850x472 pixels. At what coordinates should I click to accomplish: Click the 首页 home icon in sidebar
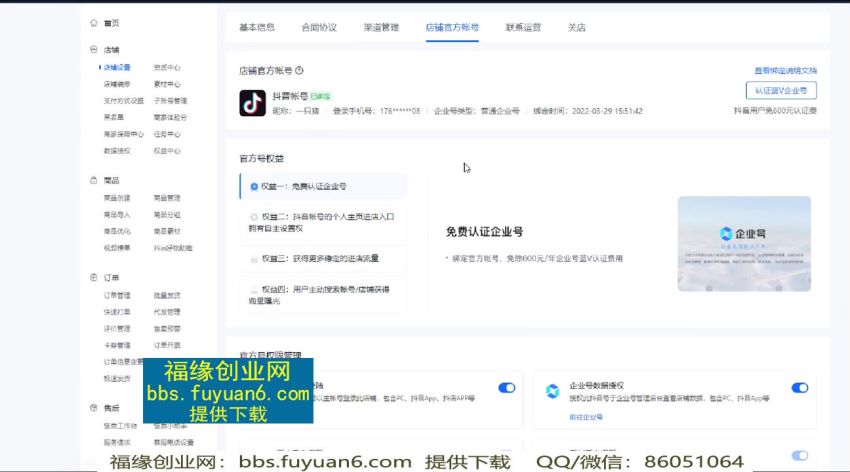pyautogui.click(x=93, y=23)
